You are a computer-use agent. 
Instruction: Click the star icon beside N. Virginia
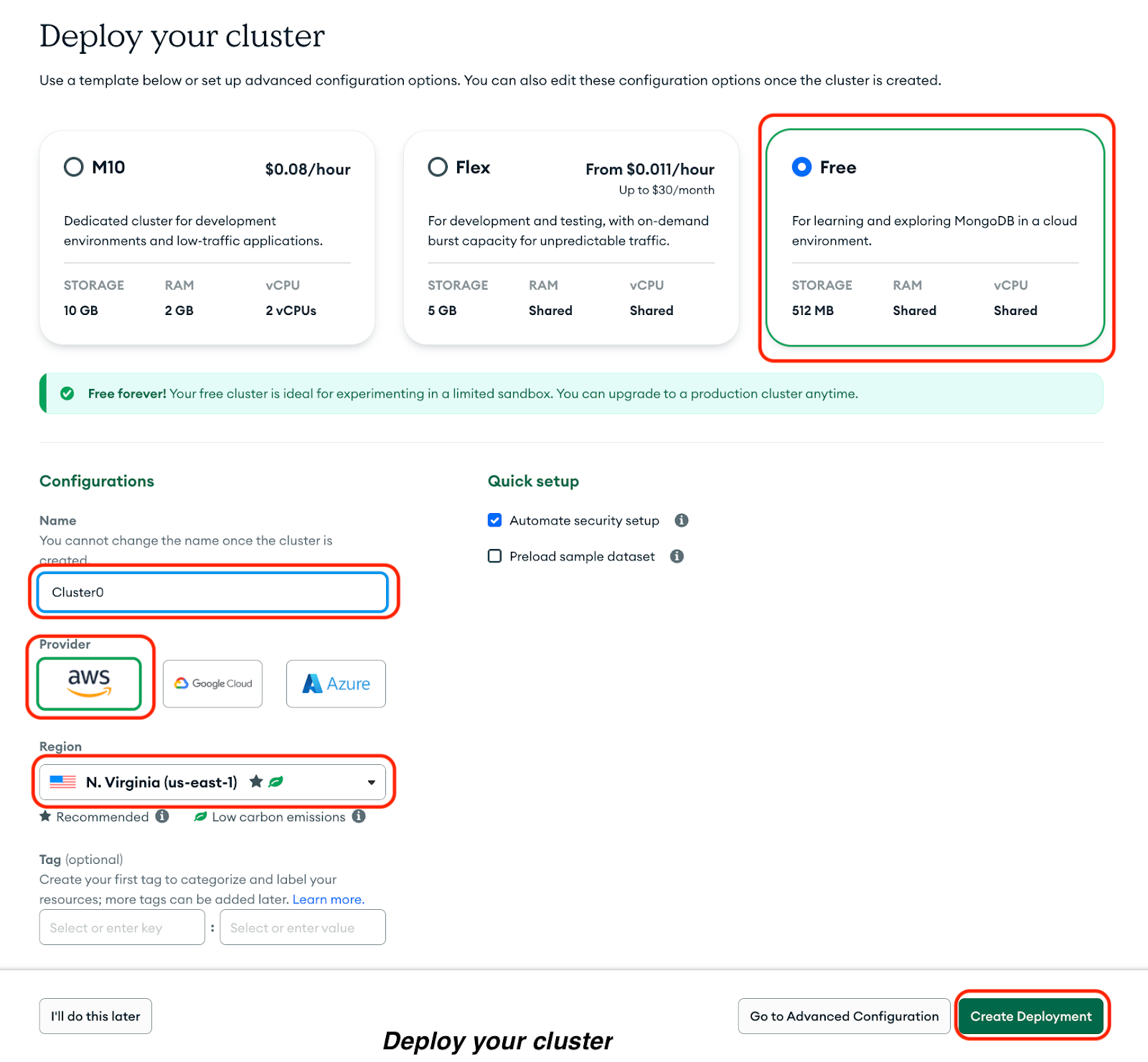pyautogui.click(x=256, y=781)
